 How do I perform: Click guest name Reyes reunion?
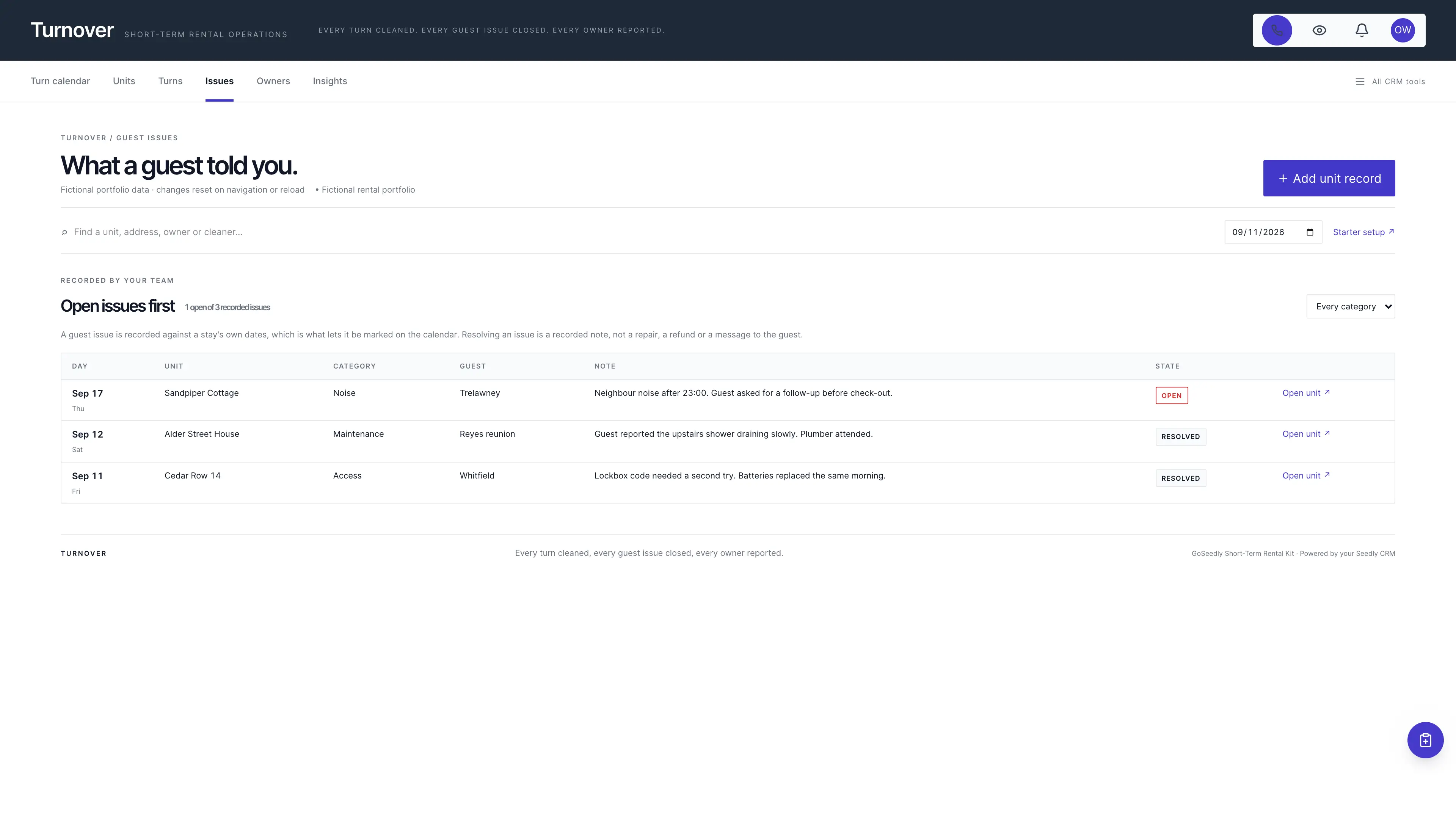point(487,434)
